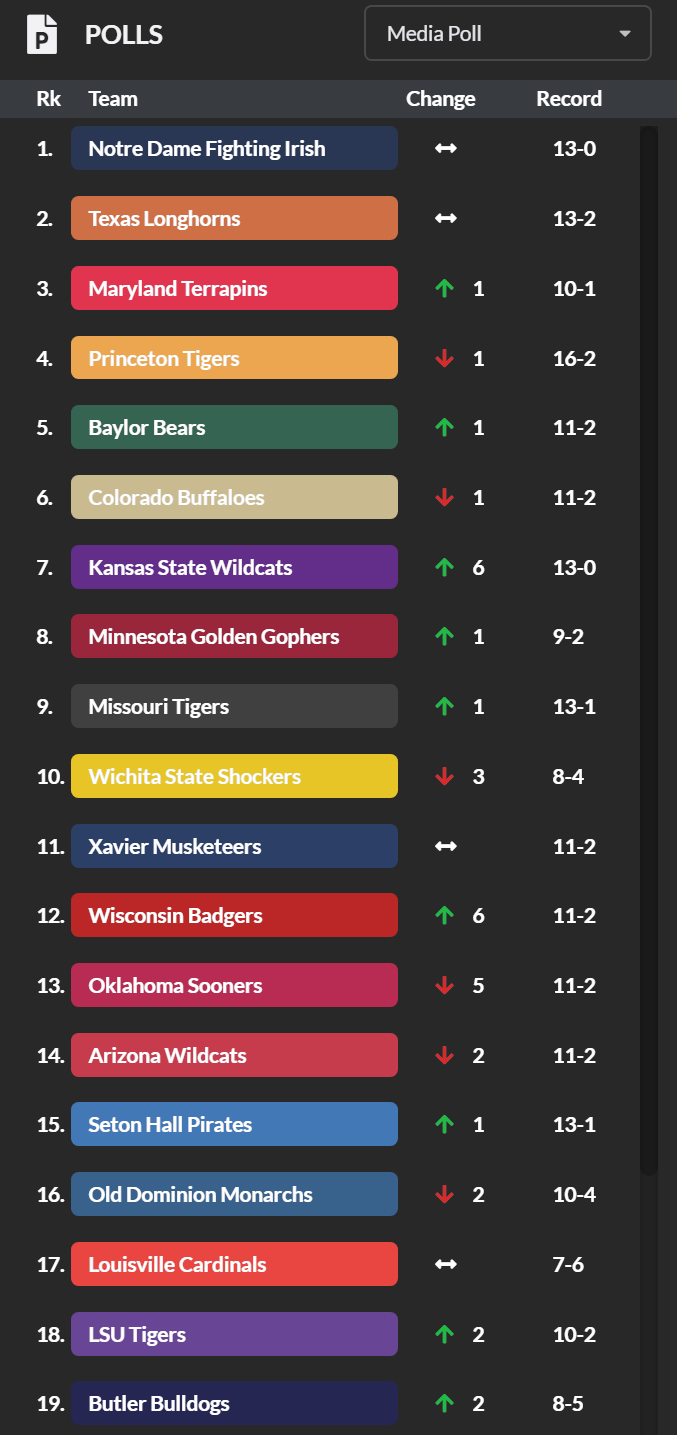This screenshot has width=677, height=1435.
Task: Click the Polls document icon
Action: coord(41,34)
